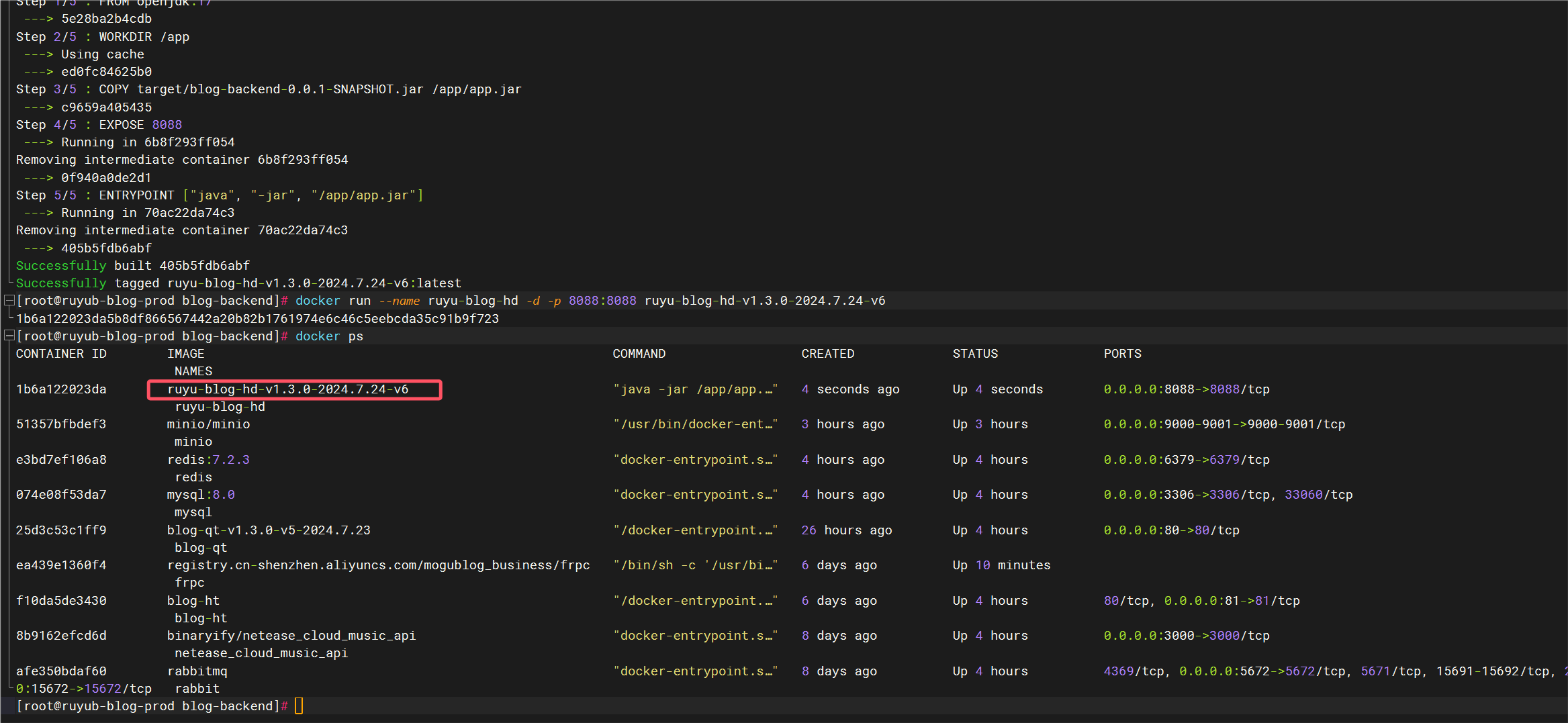The width and height of the screenshot is (1568, 723).
Task: Click port mapping 0.0.0.0:3306->3306/tcp
Action: (x=1187, y=495)
